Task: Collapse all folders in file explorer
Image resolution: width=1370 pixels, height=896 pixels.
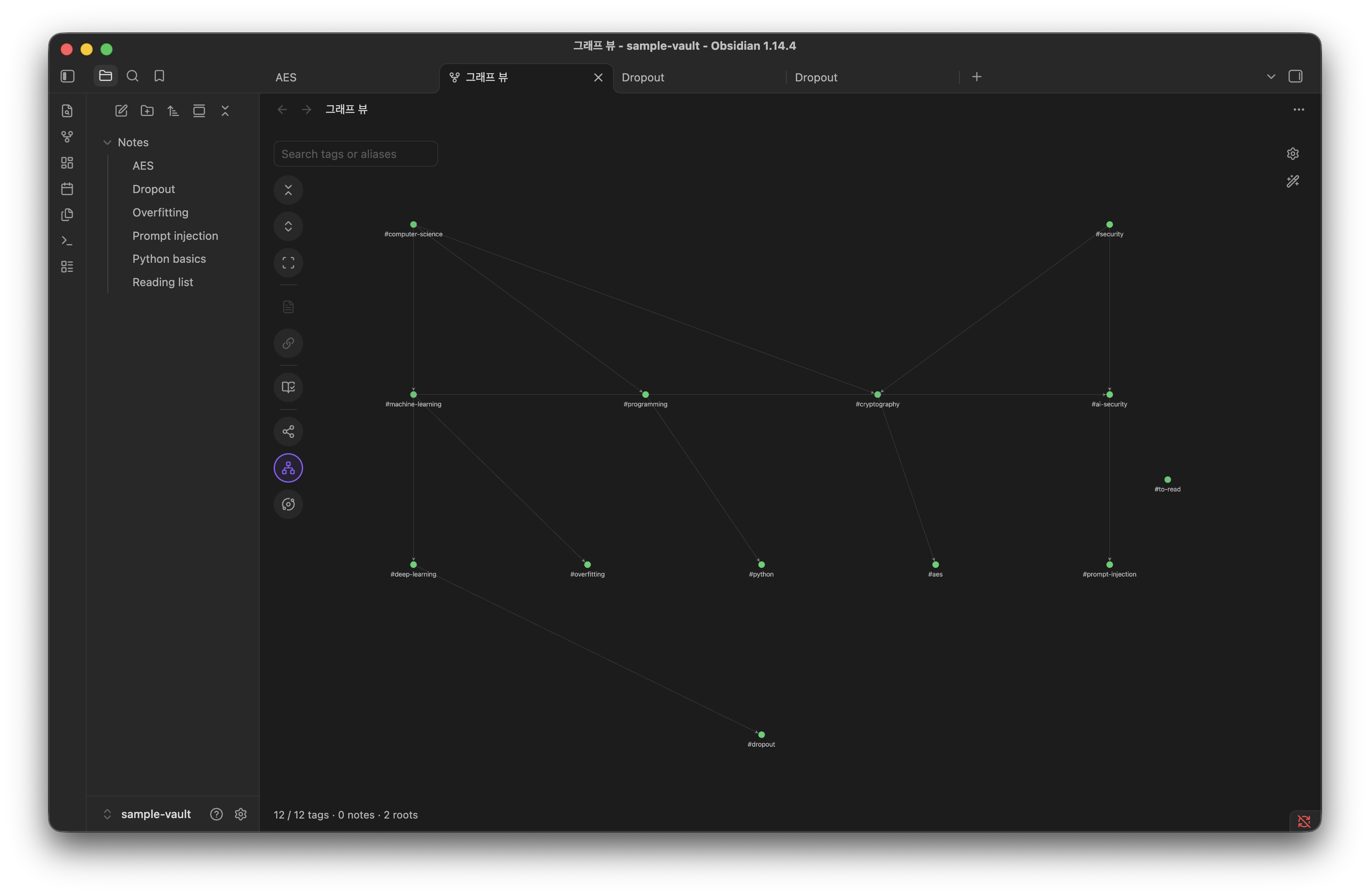Action: [225, 110]
